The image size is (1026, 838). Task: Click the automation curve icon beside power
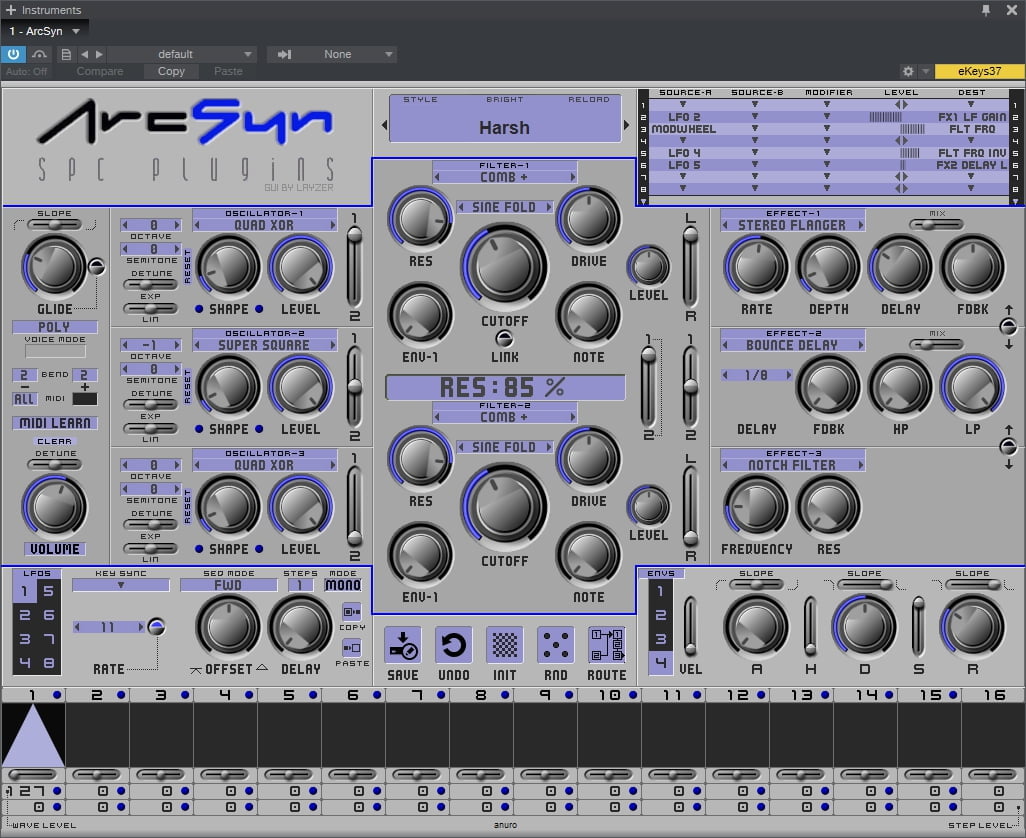(39, 54)
